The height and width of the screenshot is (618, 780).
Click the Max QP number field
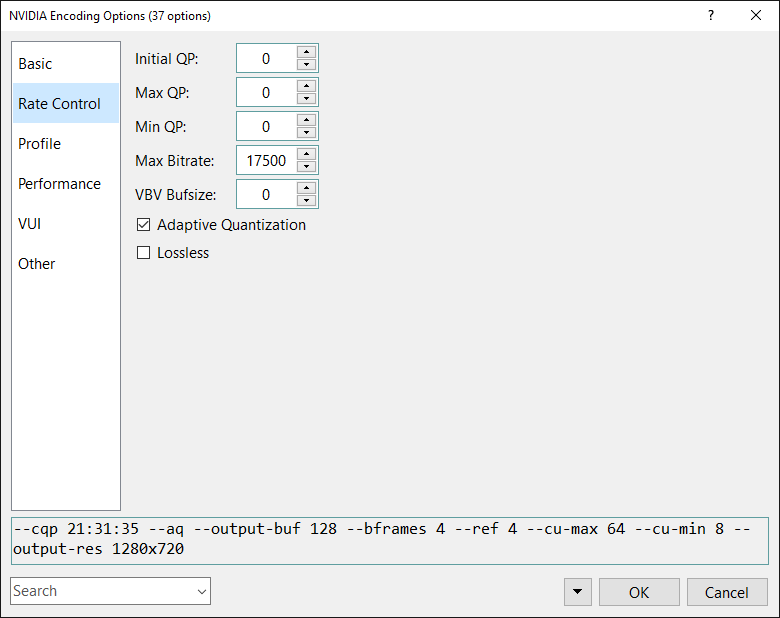click(267, 92)
